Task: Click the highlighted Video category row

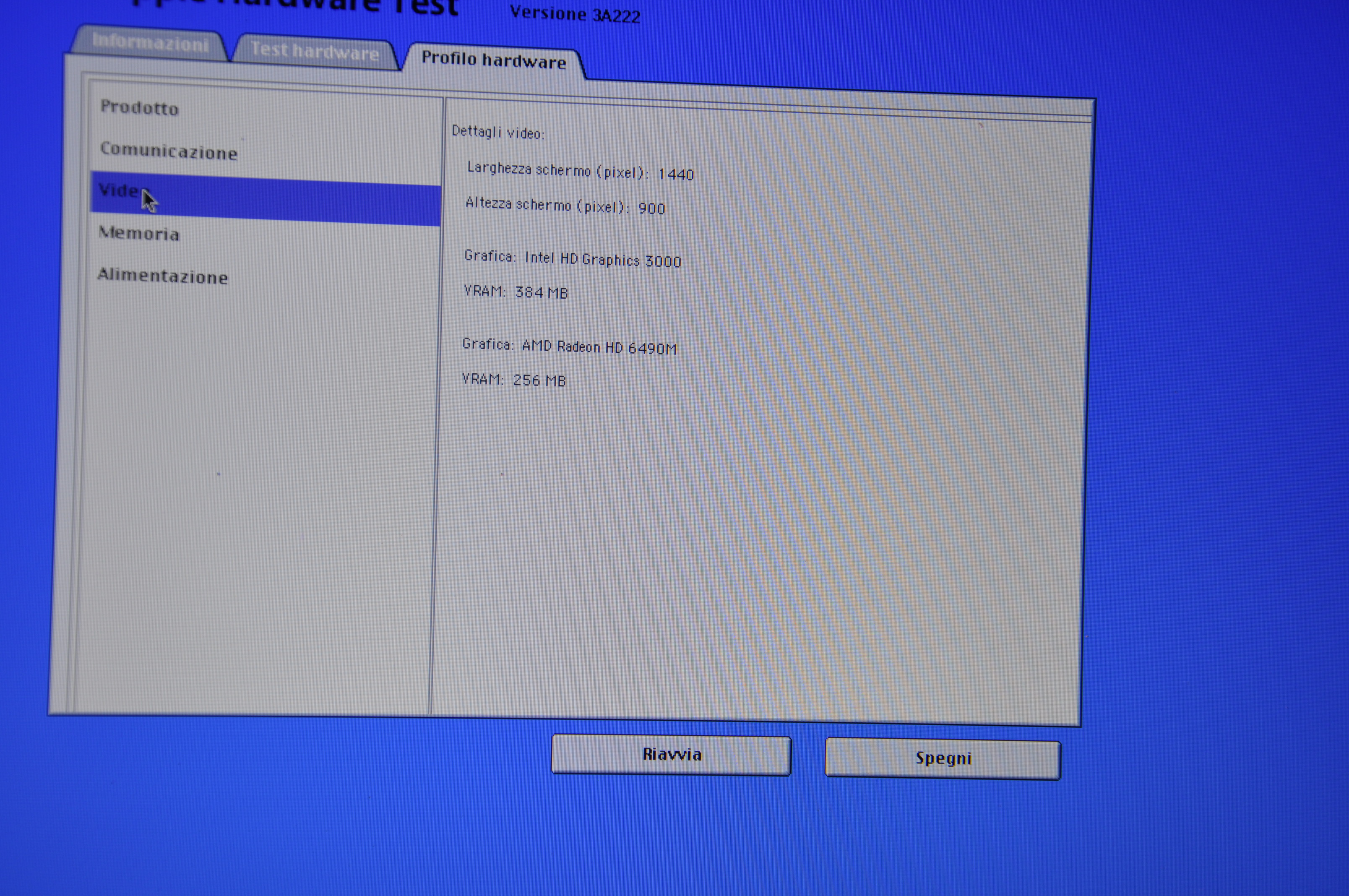Action: (x=266, y=199)
